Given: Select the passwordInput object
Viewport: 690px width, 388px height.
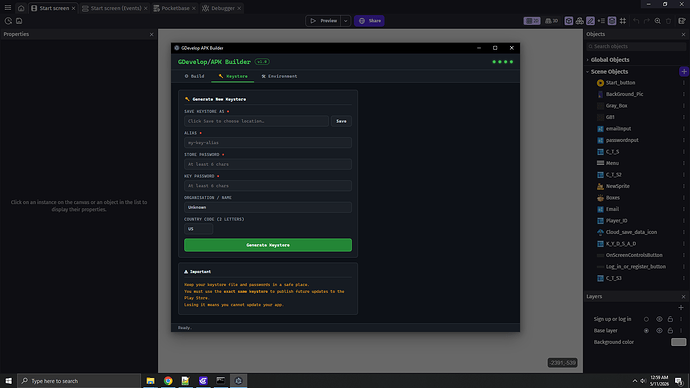Looking at the screenshot, I should (622, 140).
